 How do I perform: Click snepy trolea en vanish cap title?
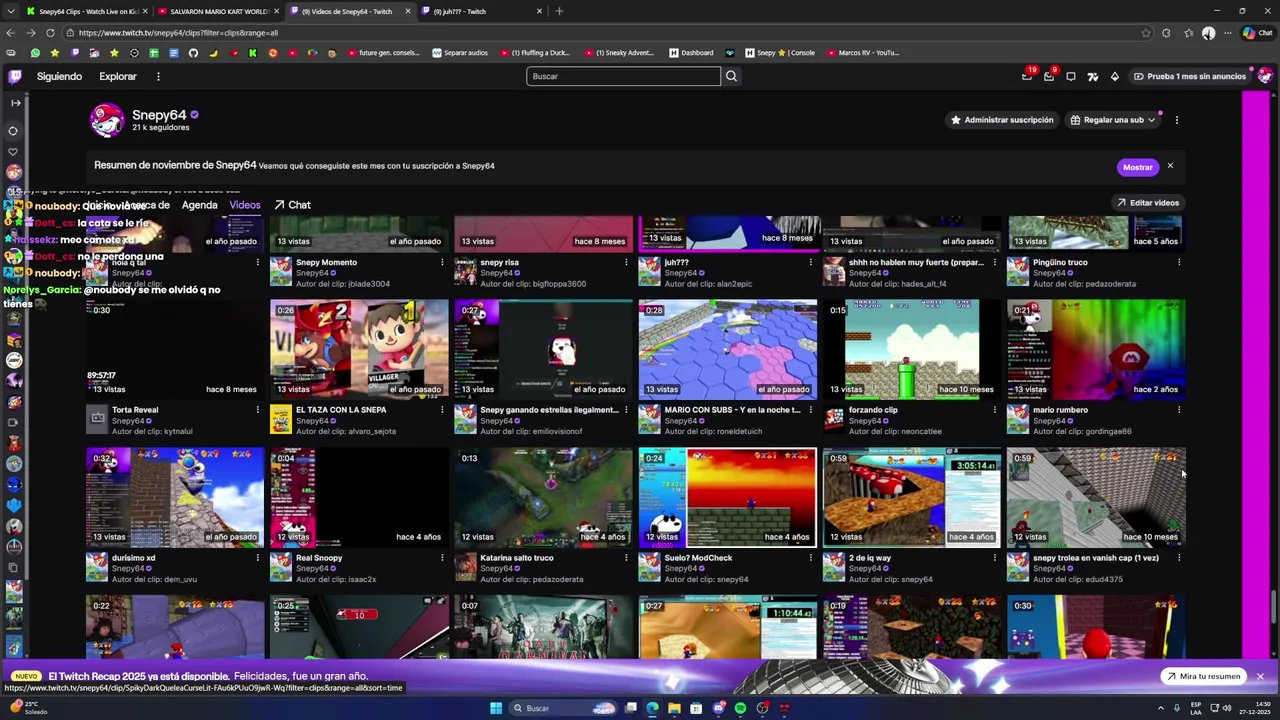pyautogui.click(x=1096, y=558)
